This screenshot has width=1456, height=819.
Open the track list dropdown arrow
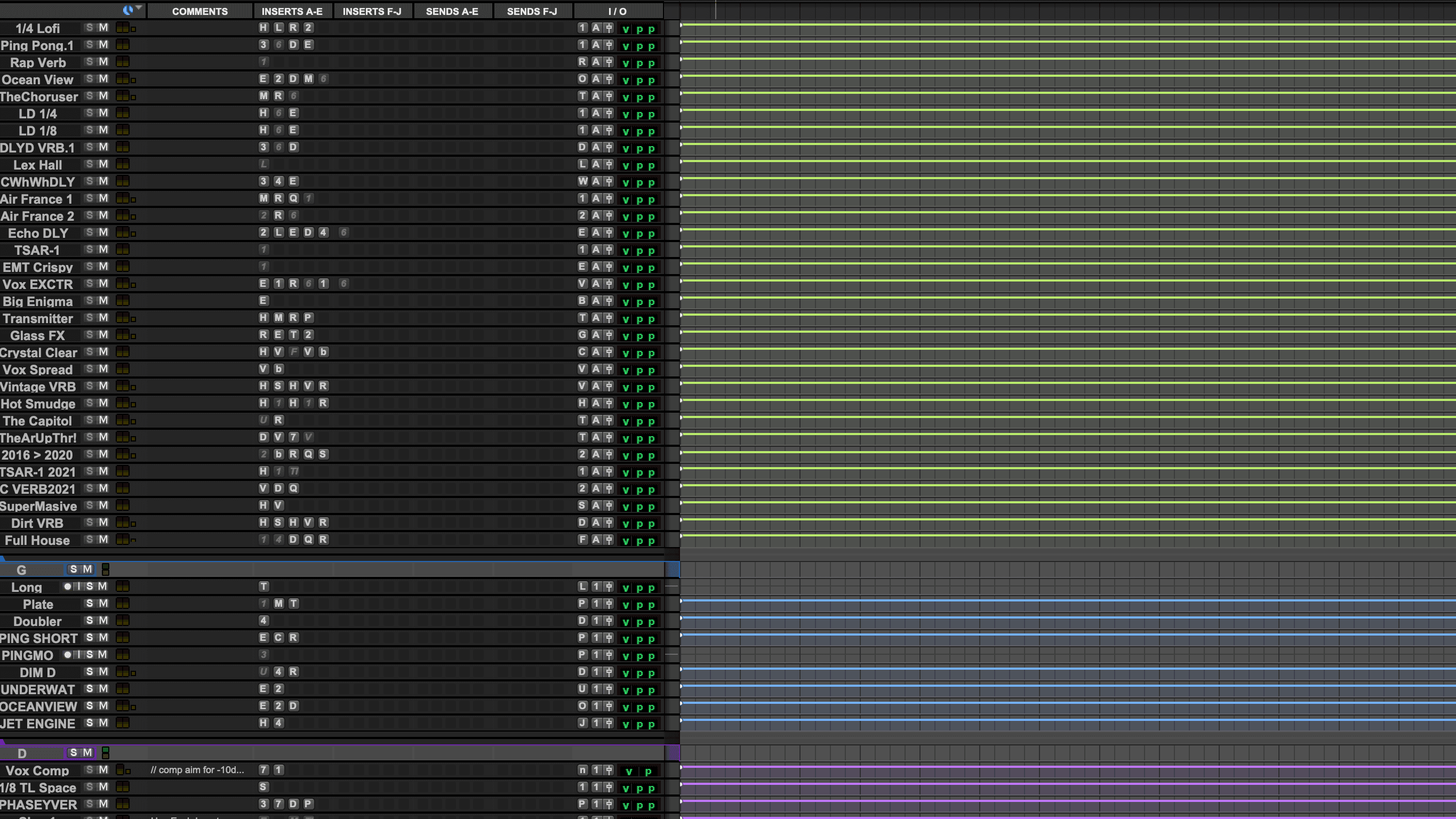coord(139,8)
